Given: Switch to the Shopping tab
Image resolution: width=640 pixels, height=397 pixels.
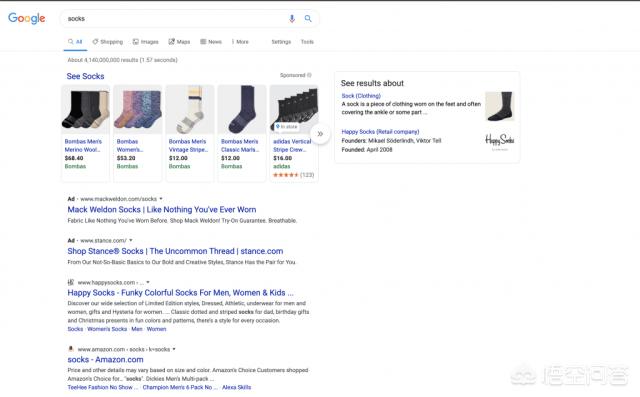Looking at the screenshot, I should [x=107, y=42].
